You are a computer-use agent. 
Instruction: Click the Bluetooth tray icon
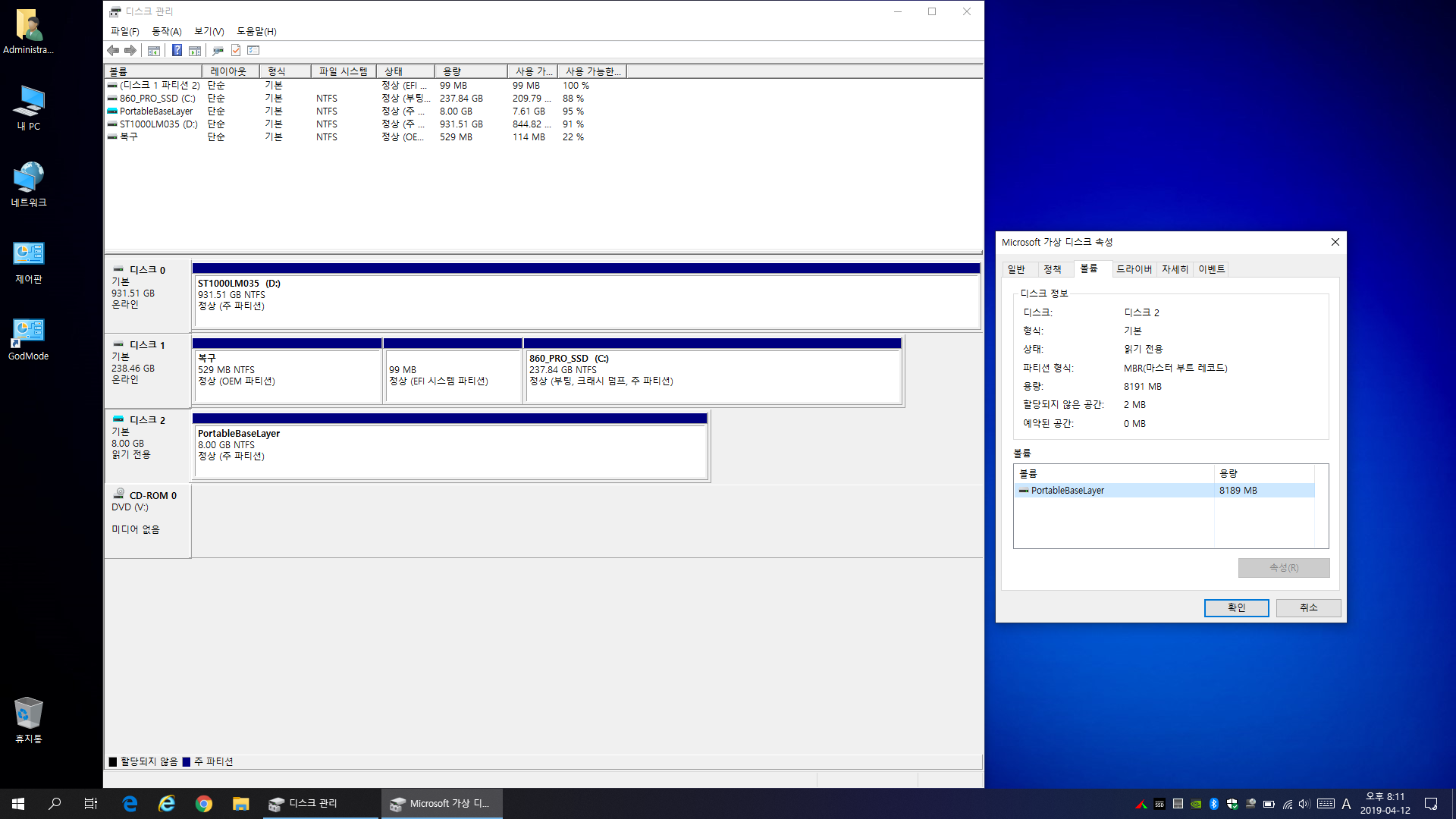click(x=1214, y=804)
